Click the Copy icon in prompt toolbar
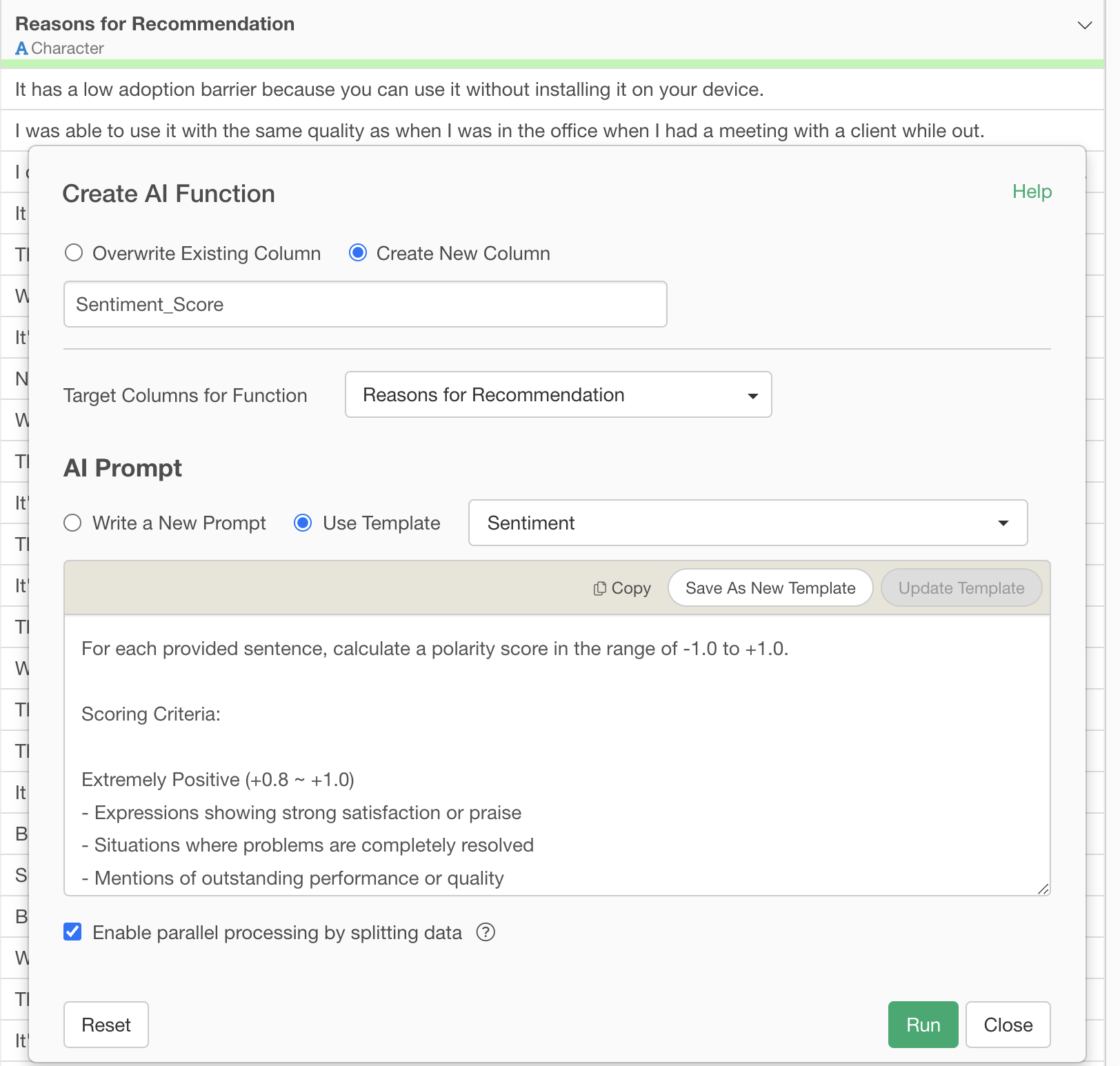 [600, 588]
